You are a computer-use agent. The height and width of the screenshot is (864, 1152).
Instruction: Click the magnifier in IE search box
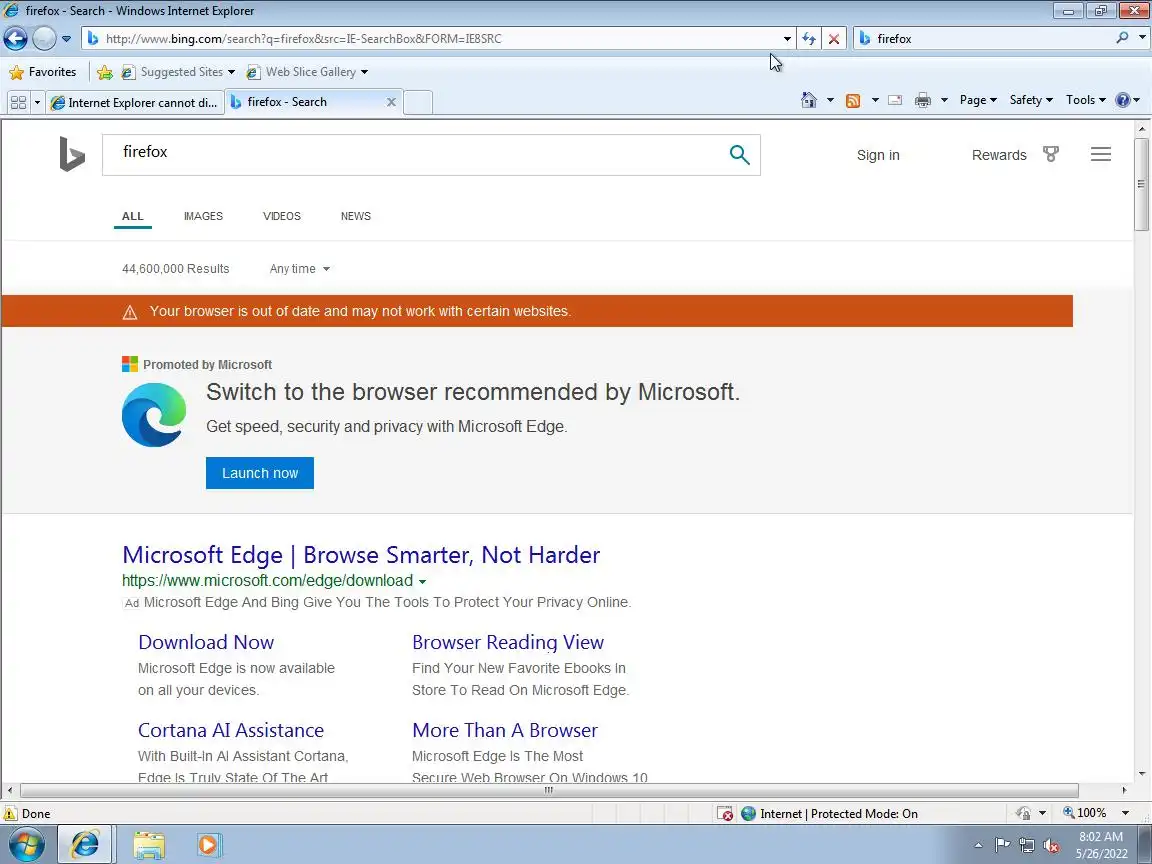[x=1122, y=37]
